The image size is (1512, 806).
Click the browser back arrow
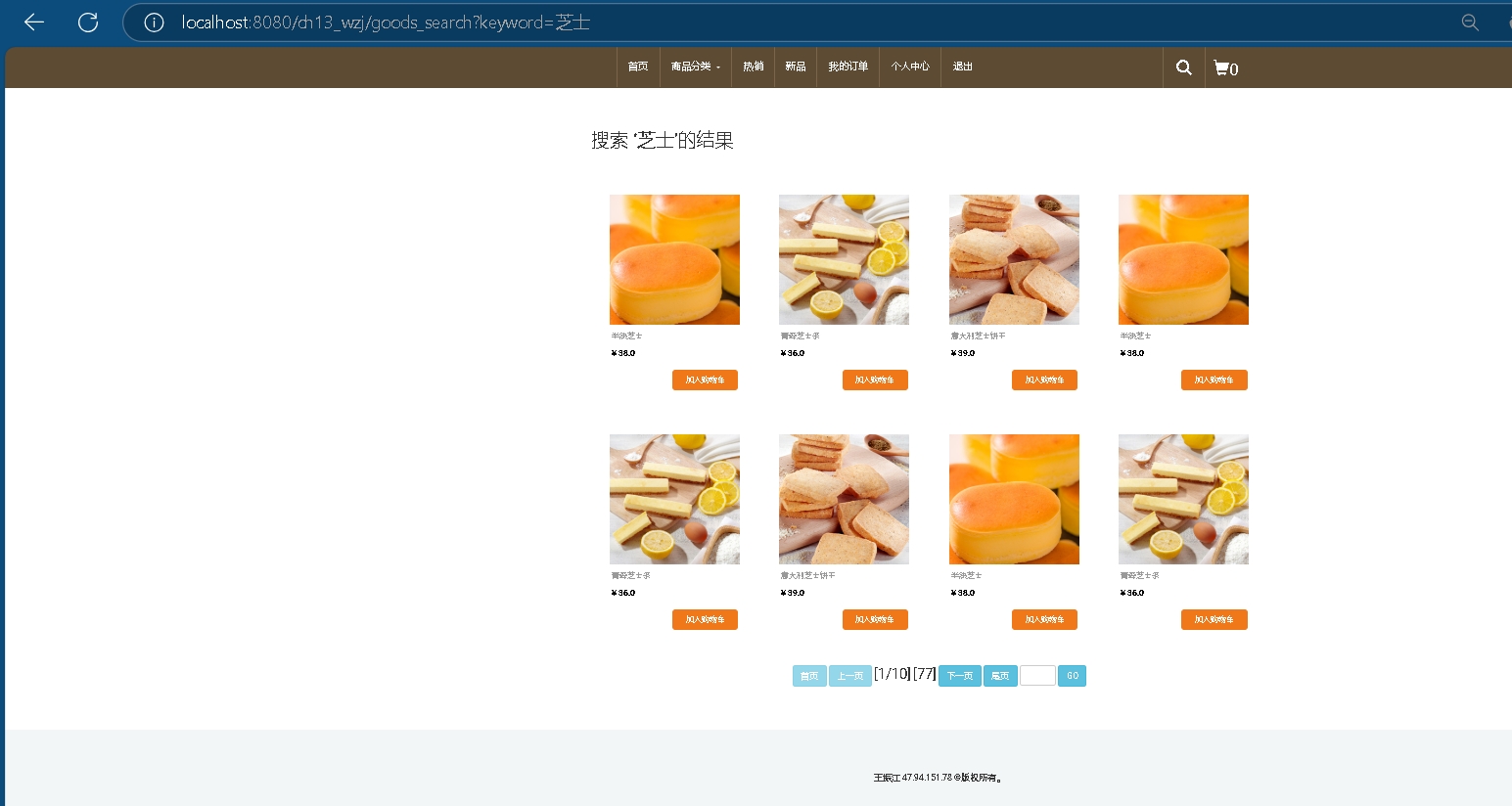[x=34, y=22]
